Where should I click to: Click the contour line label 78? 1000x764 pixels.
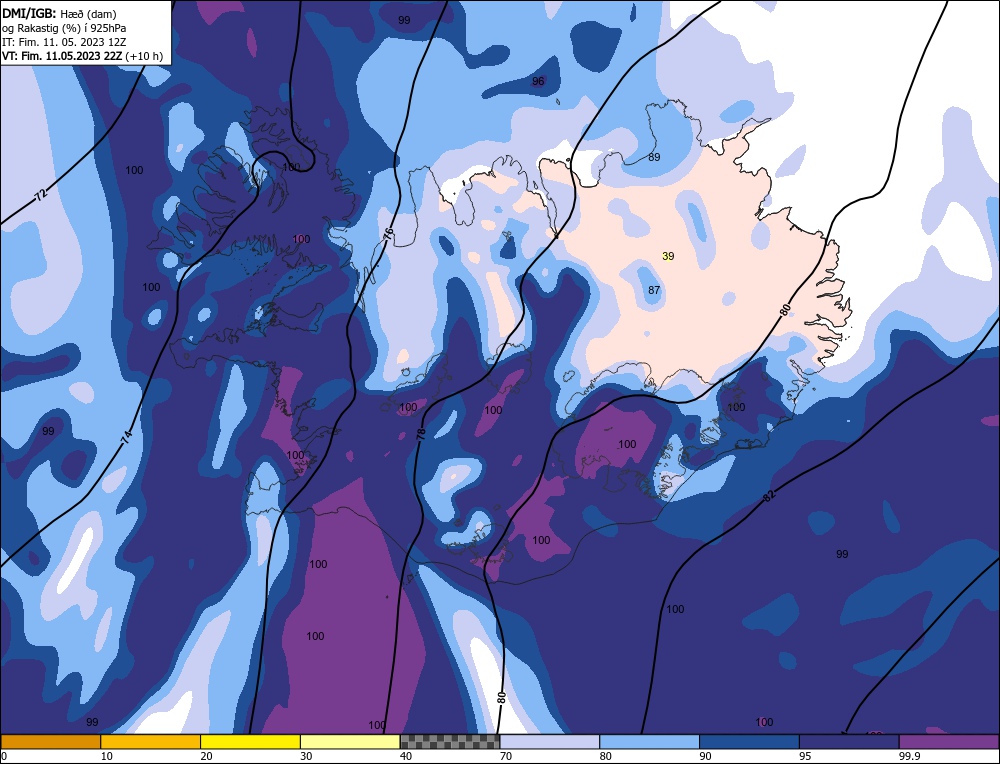pos(420,434)
